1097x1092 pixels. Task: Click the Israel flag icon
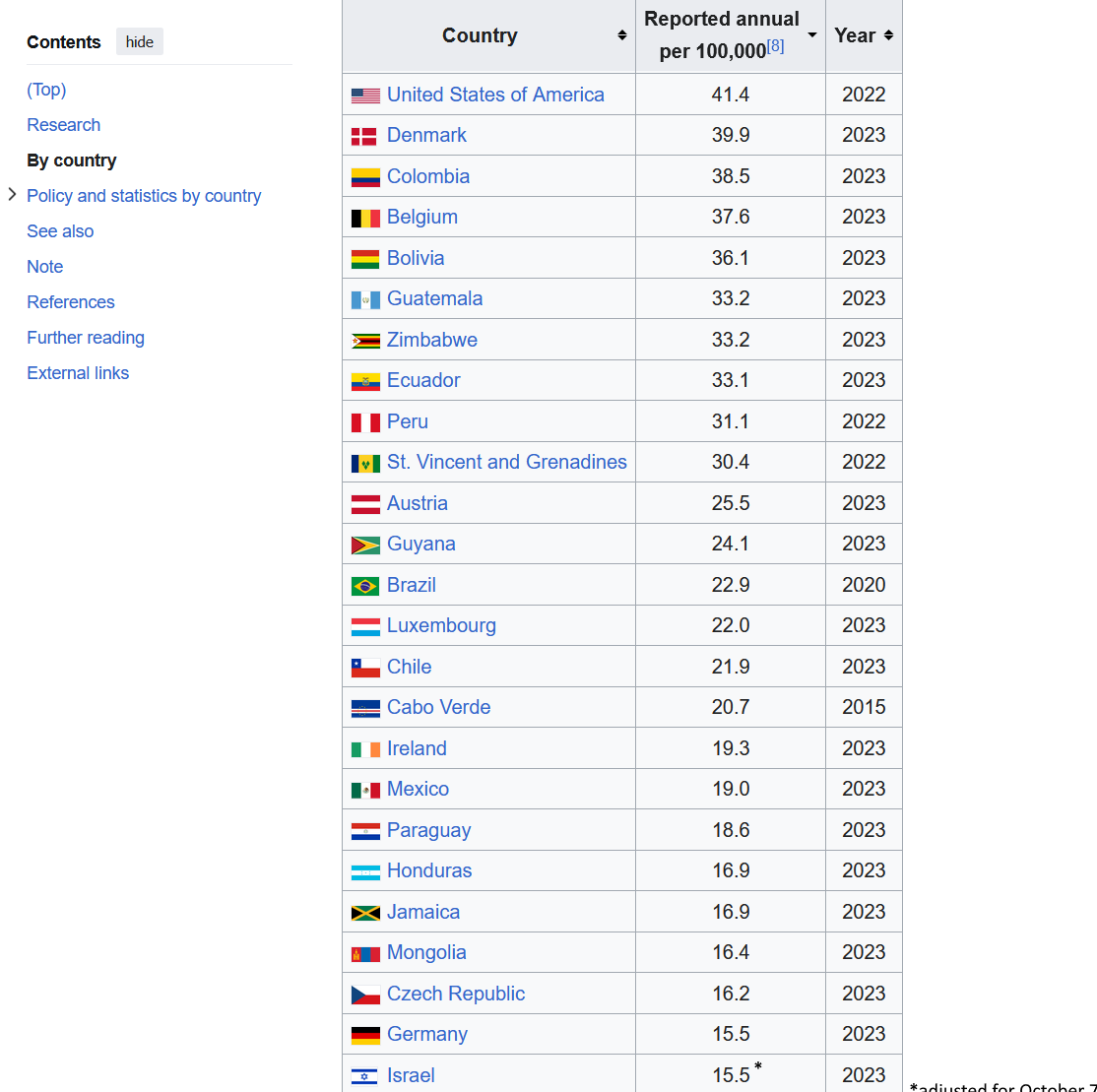coord(363,1076)
